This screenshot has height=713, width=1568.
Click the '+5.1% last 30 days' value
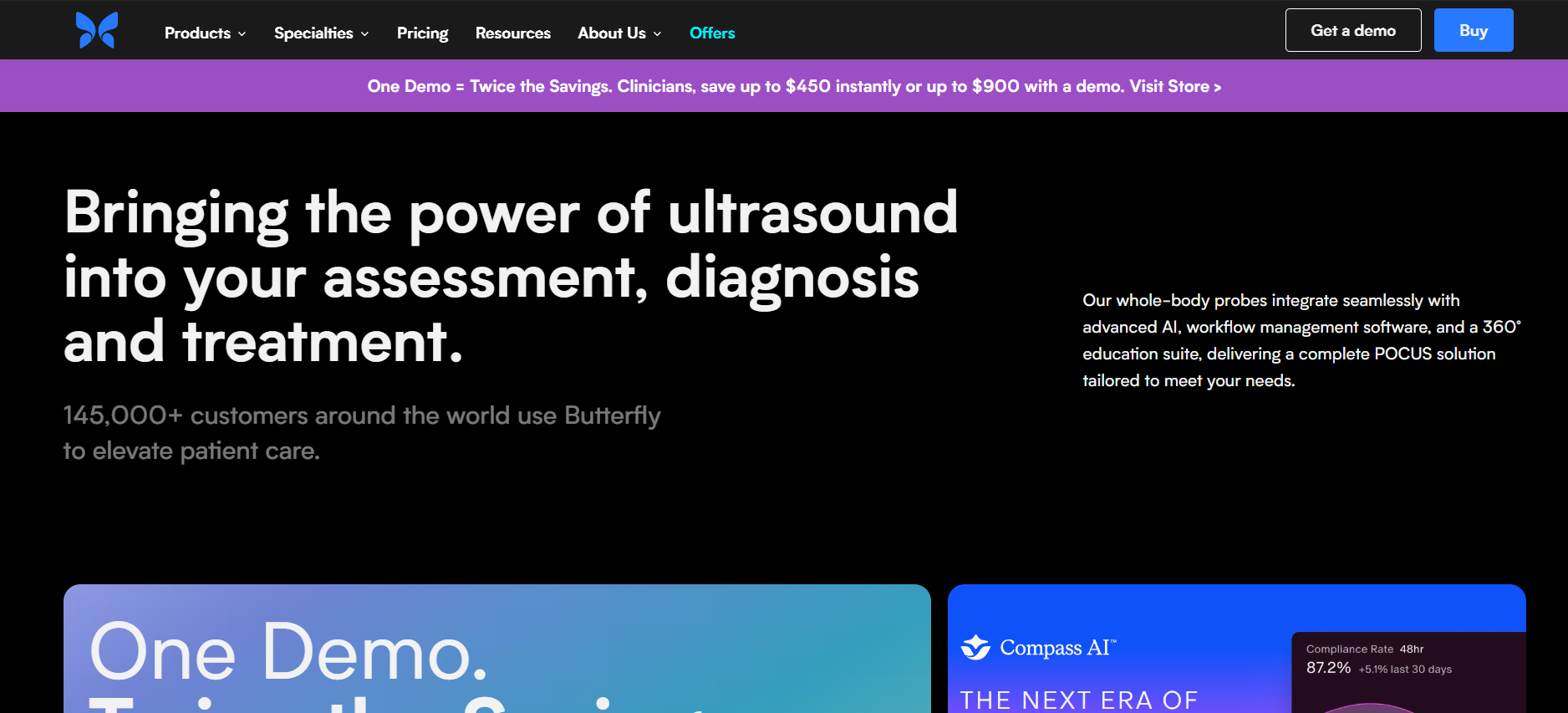(1405, 670)
